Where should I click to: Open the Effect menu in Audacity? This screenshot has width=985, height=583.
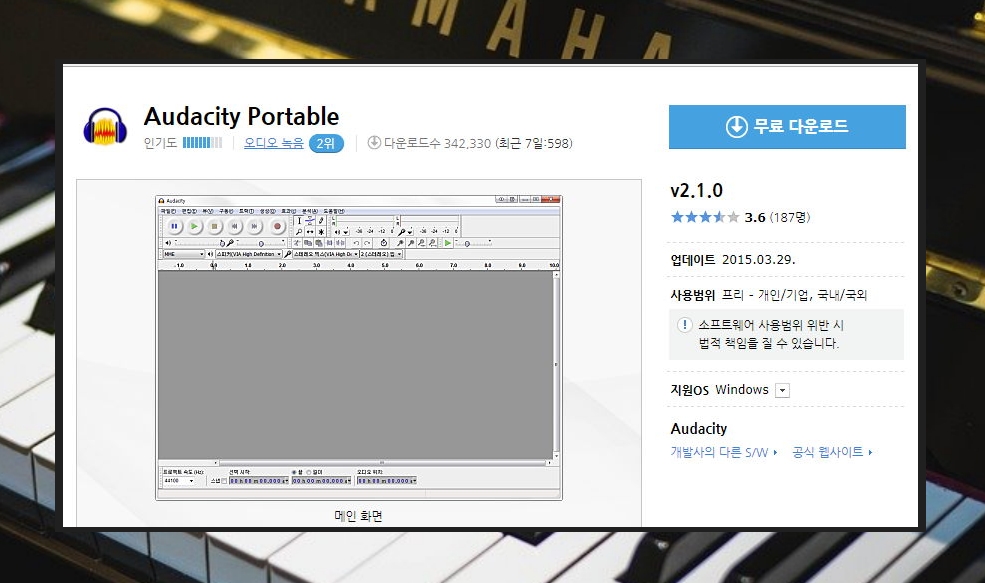[x=288, y=211]
